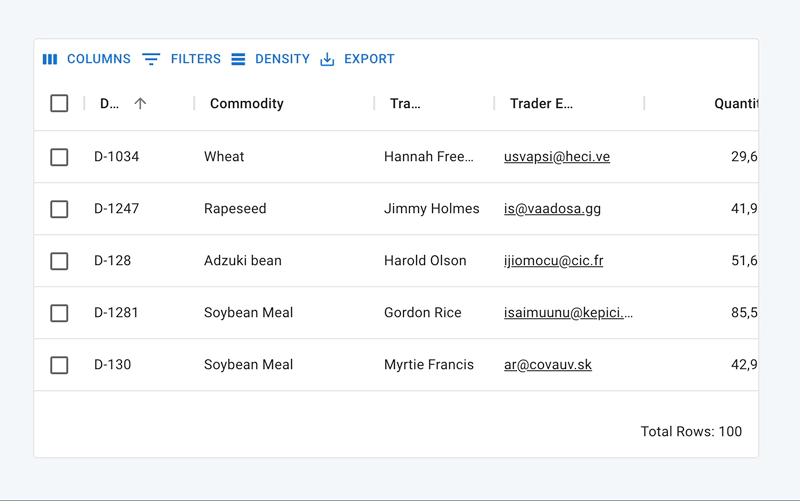Select the Gordon Rice trader cell
800x501 pixels.
423,313
